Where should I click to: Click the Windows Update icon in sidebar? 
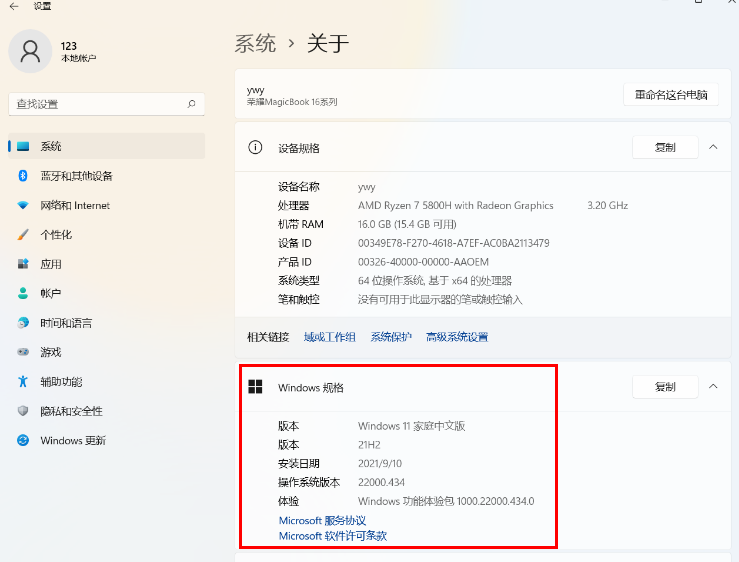click(23, 441)
